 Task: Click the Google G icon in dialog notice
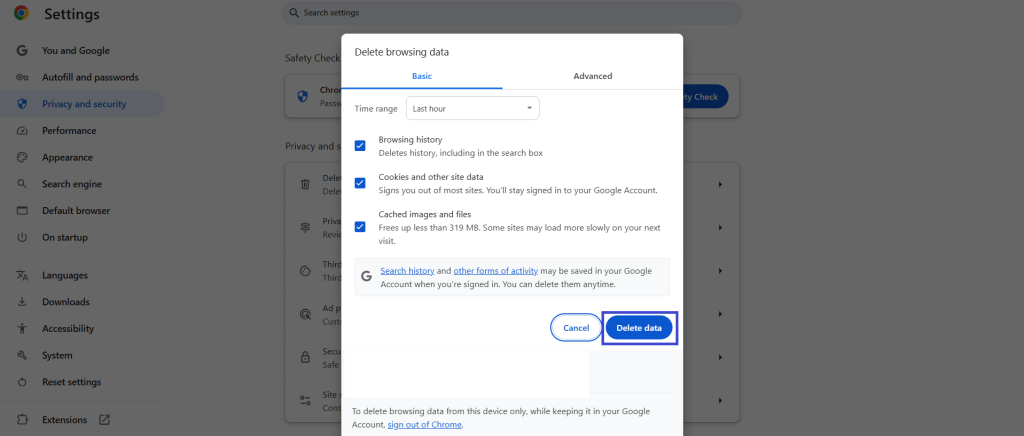(366, 276)
